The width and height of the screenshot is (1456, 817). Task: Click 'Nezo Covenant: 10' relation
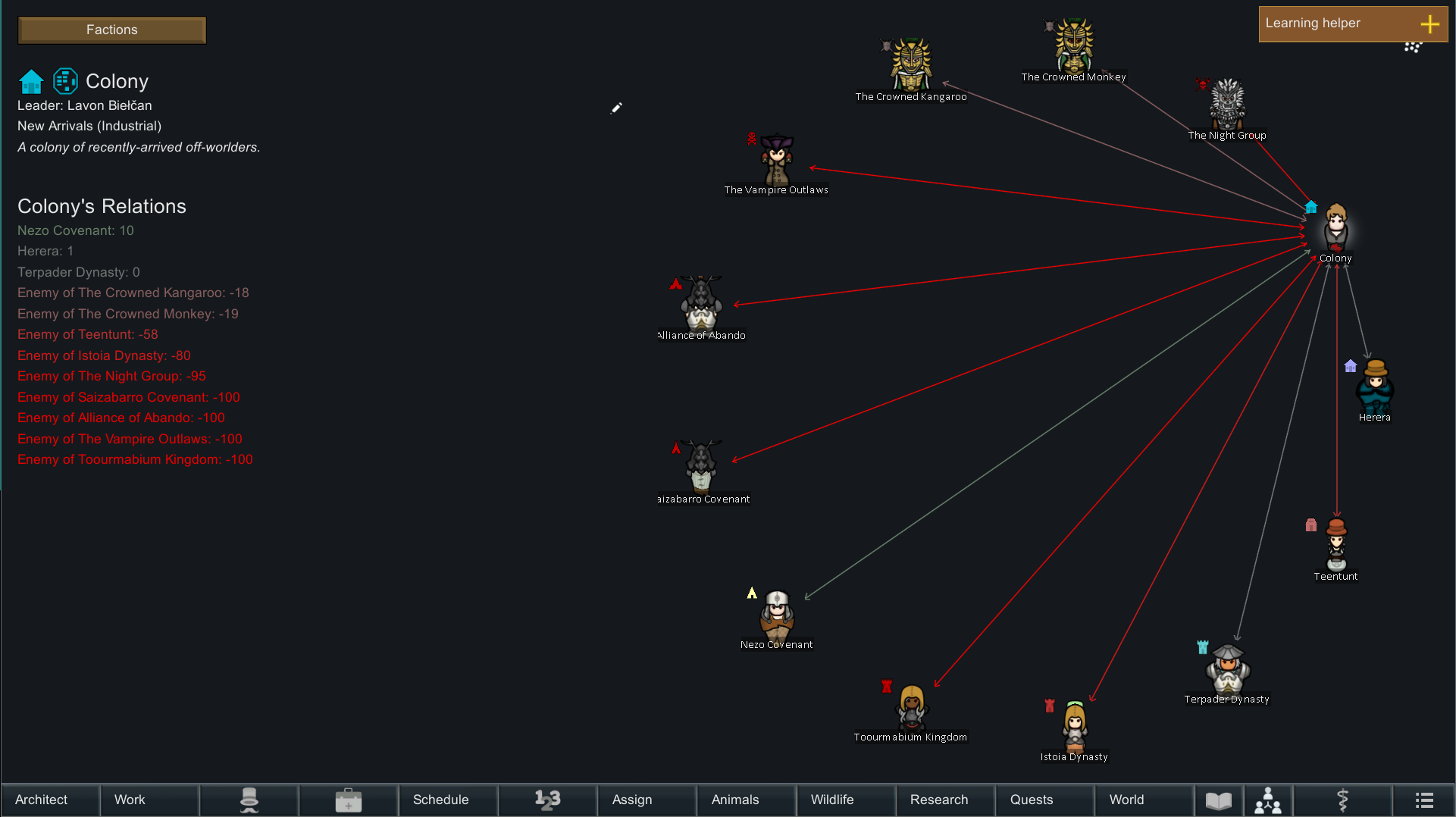click(x=75, y=230)
